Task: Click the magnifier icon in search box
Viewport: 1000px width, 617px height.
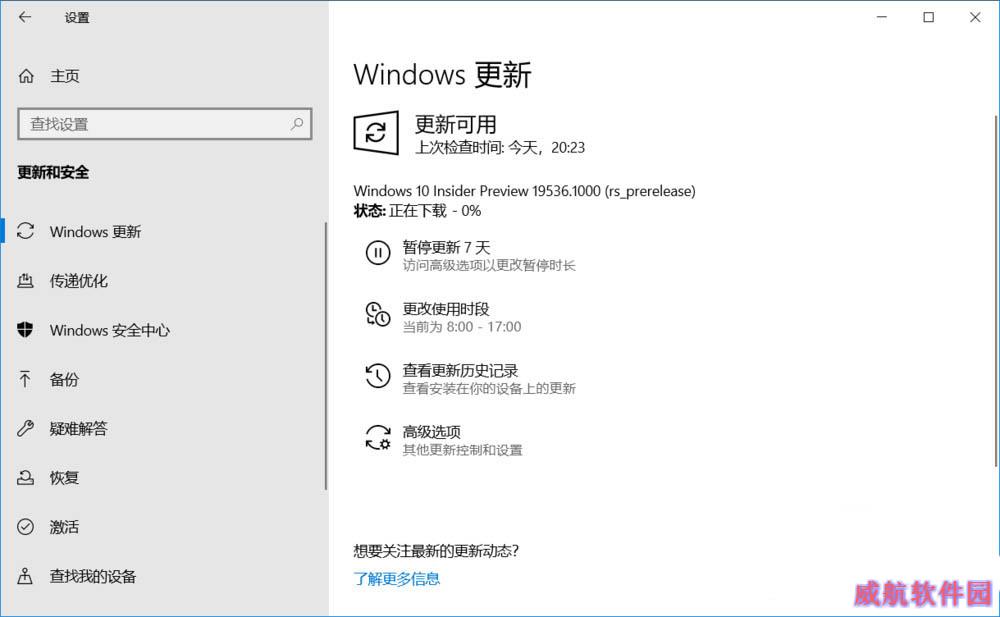Action: point(297,123)
